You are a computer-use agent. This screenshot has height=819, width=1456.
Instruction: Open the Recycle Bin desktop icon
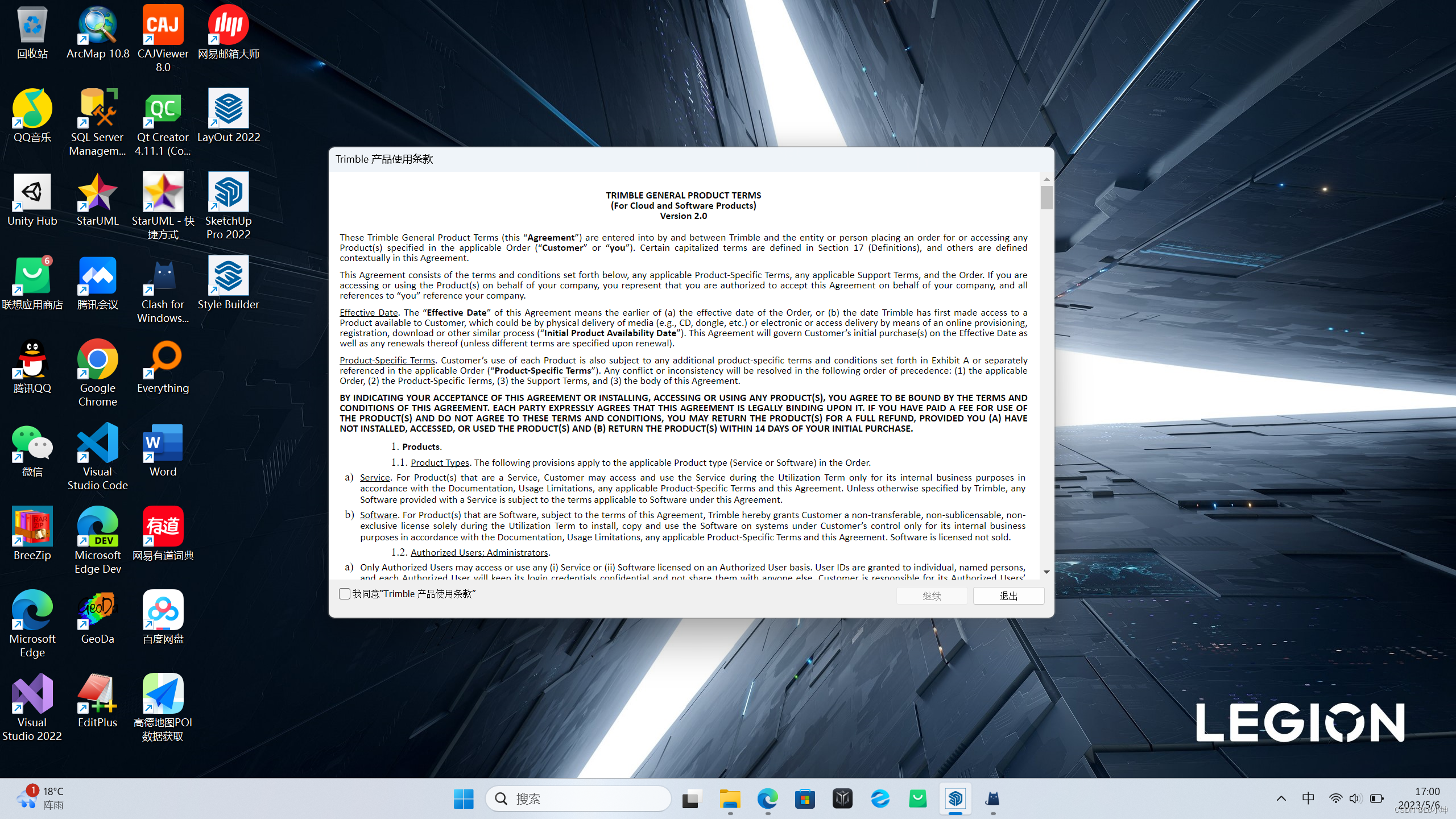[32, 33]
